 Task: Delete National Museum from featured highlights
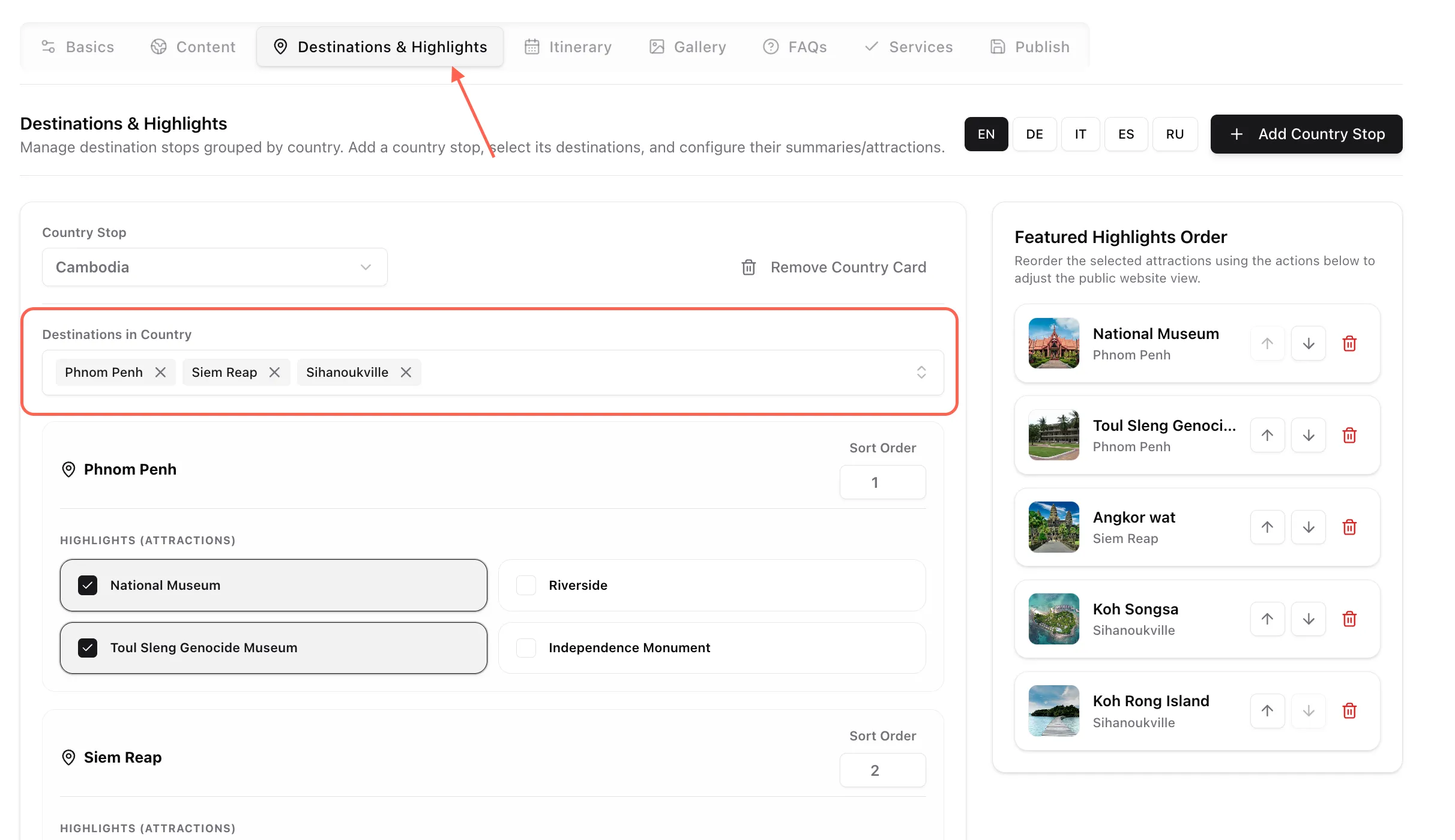pos(1349,343)
